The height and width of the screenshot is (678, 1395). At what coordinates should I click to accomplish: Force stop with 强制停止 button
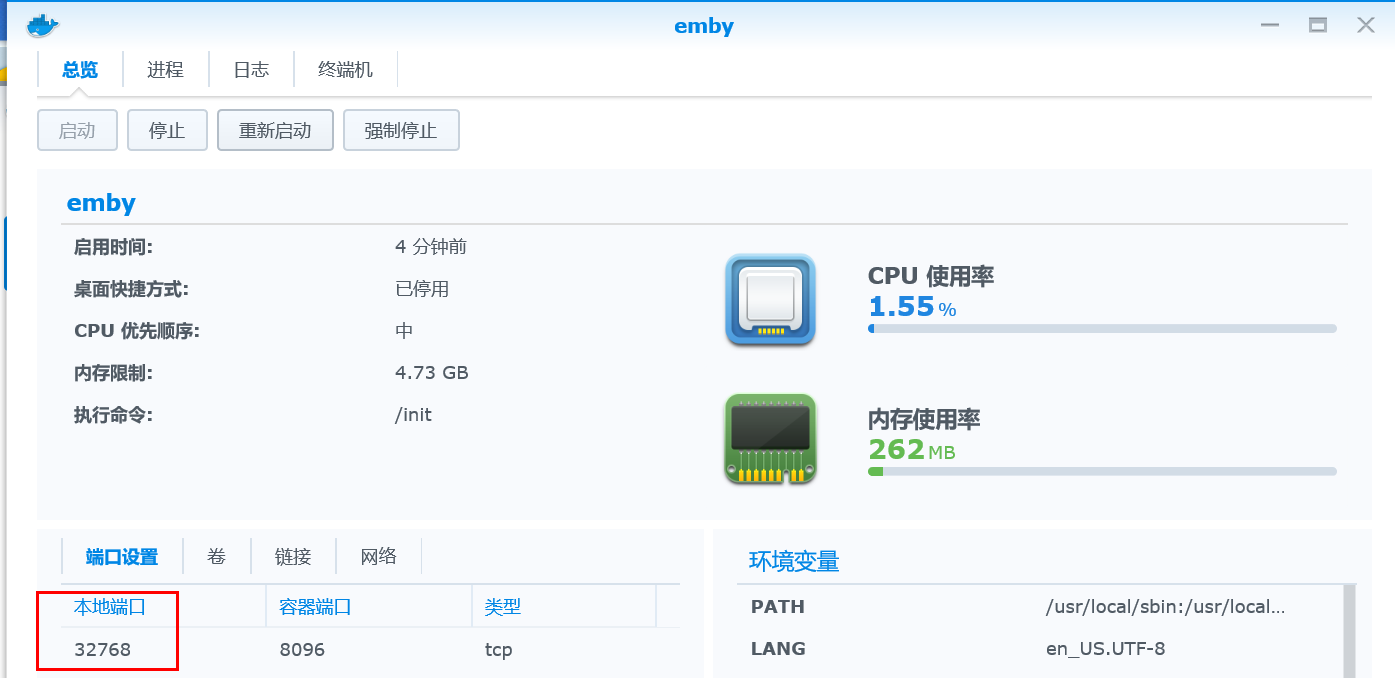401,130
